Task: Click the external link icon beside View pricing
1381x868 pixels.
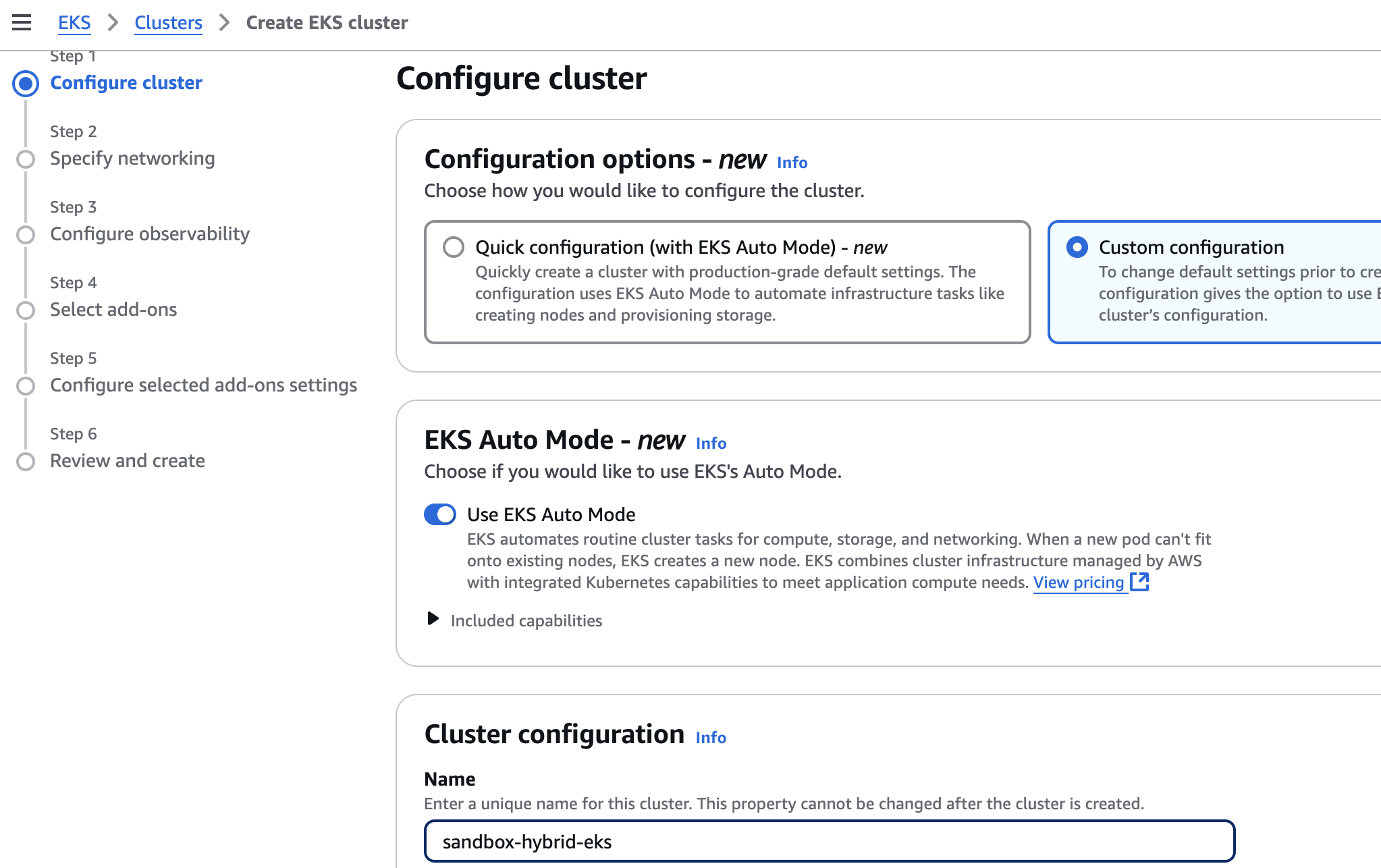Action: [x=1139, y=582]
